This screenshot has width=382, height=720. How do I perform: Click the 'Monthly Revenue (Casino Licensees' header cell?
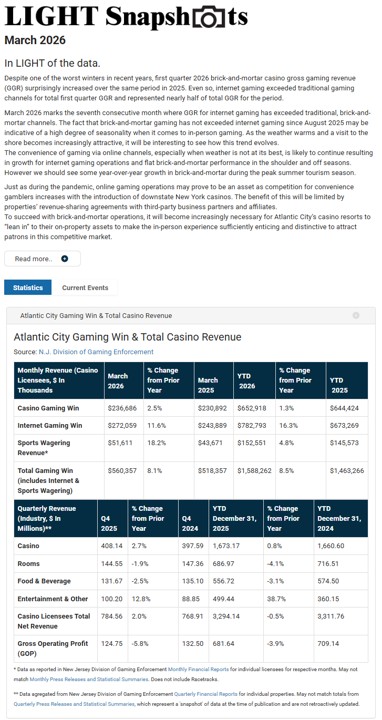[x=58, y=380]
